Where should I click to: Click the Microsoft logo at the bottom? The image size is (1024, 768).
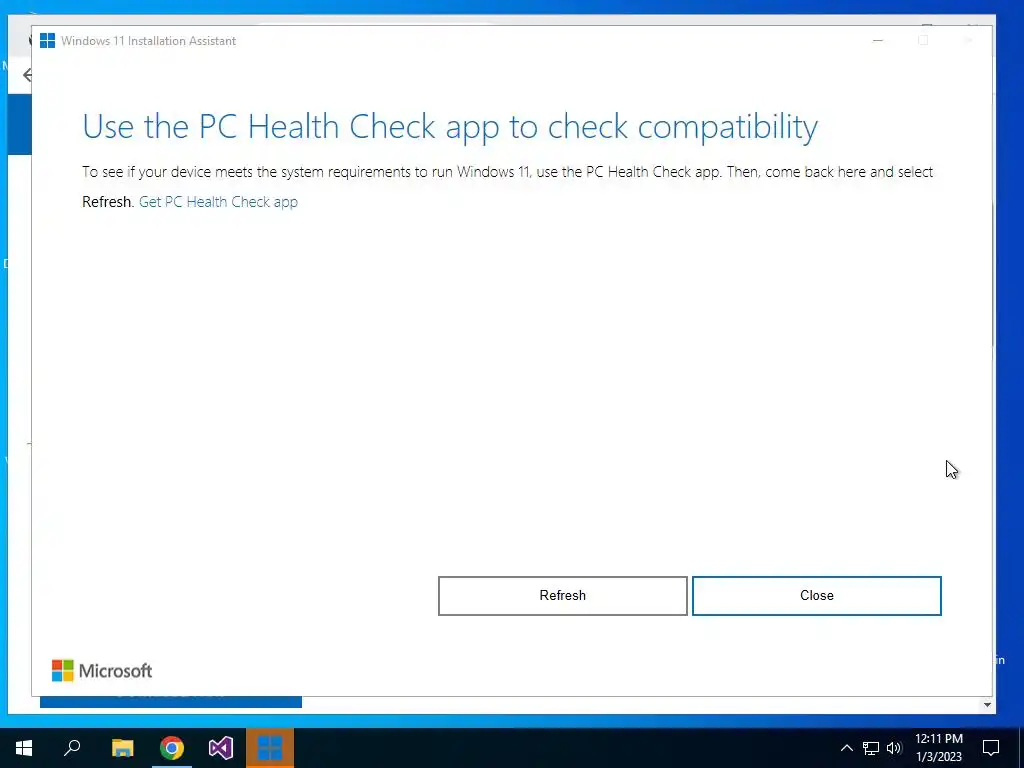coord(102,671)
